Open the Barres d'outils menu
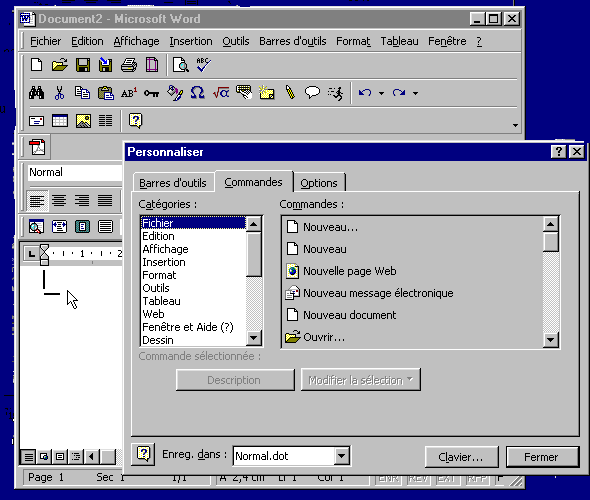The image size is (590, 500). coord(292,41)
